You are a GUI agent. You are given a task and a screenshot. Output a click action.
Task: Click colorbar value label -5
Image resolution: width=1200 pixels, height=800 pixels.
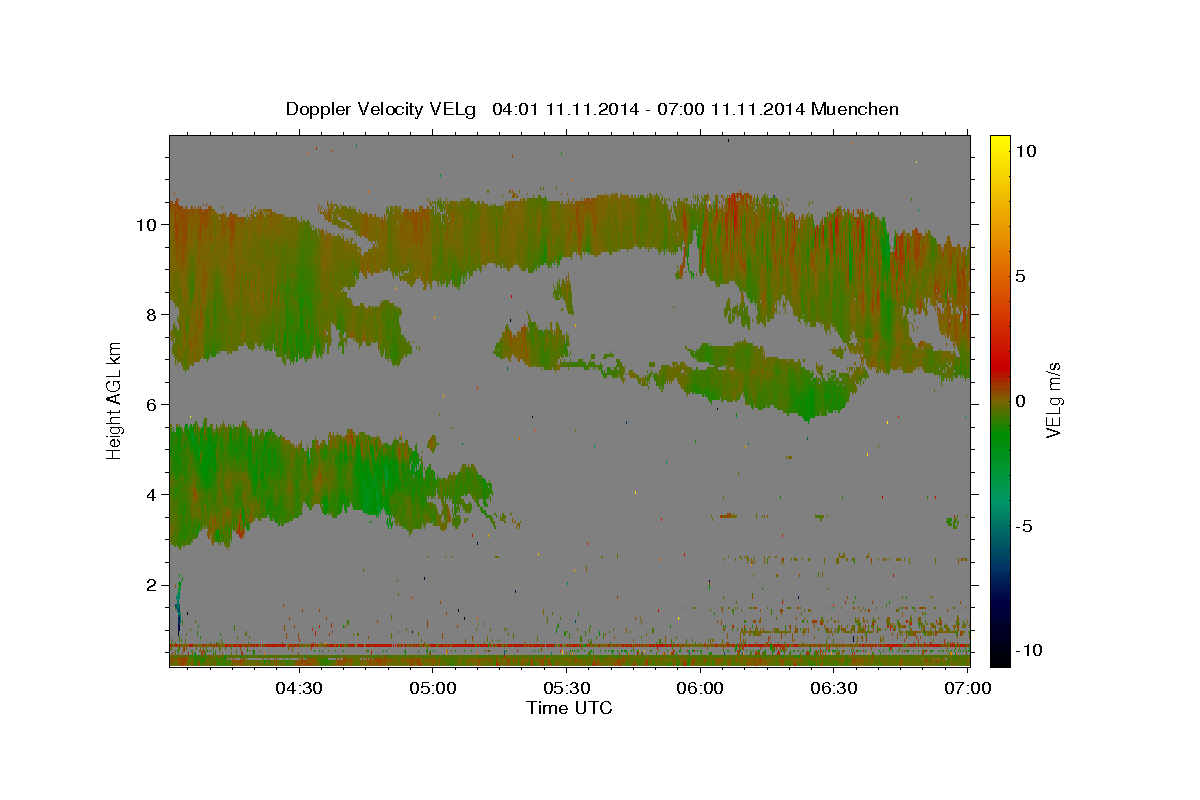coord(1025,525)
